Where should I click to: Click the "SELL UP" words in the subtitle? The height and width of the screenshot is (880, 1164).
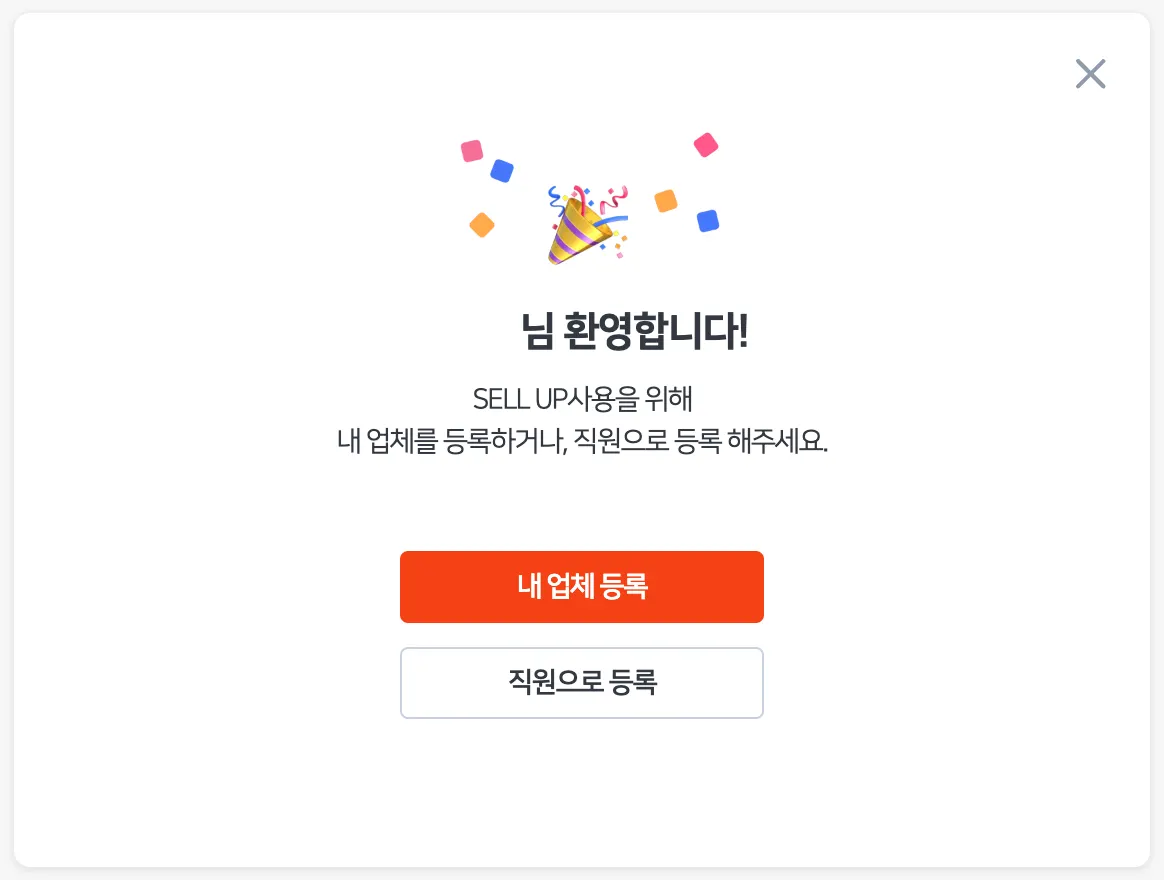[519, 398]
